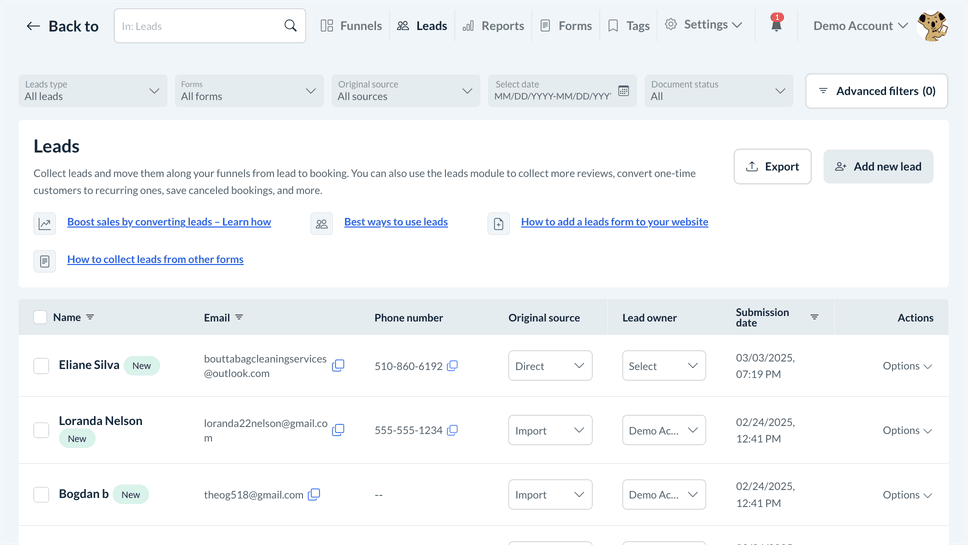Open the Original source filter dropdown
The image size is (968, 545).
click(x=405, y=91)
